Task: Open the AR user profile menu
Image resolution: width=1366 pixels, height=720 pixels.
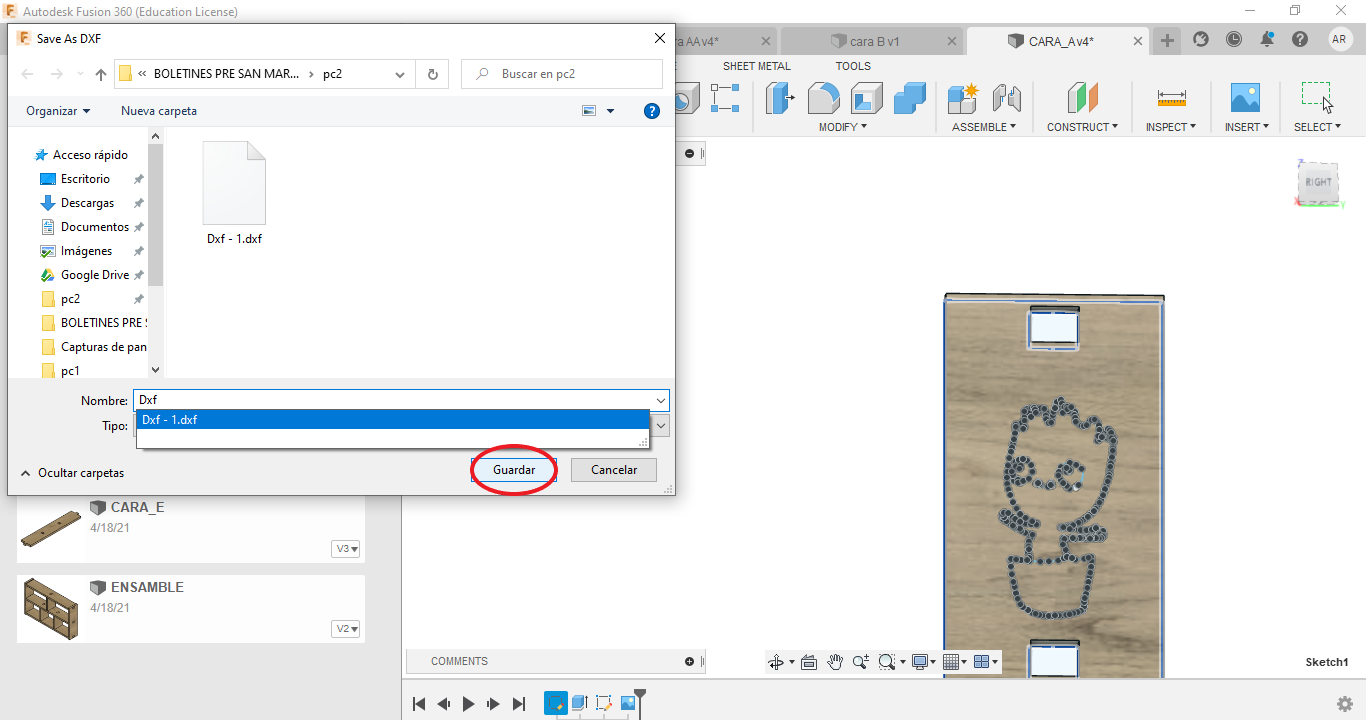Action: (1340, 39)
